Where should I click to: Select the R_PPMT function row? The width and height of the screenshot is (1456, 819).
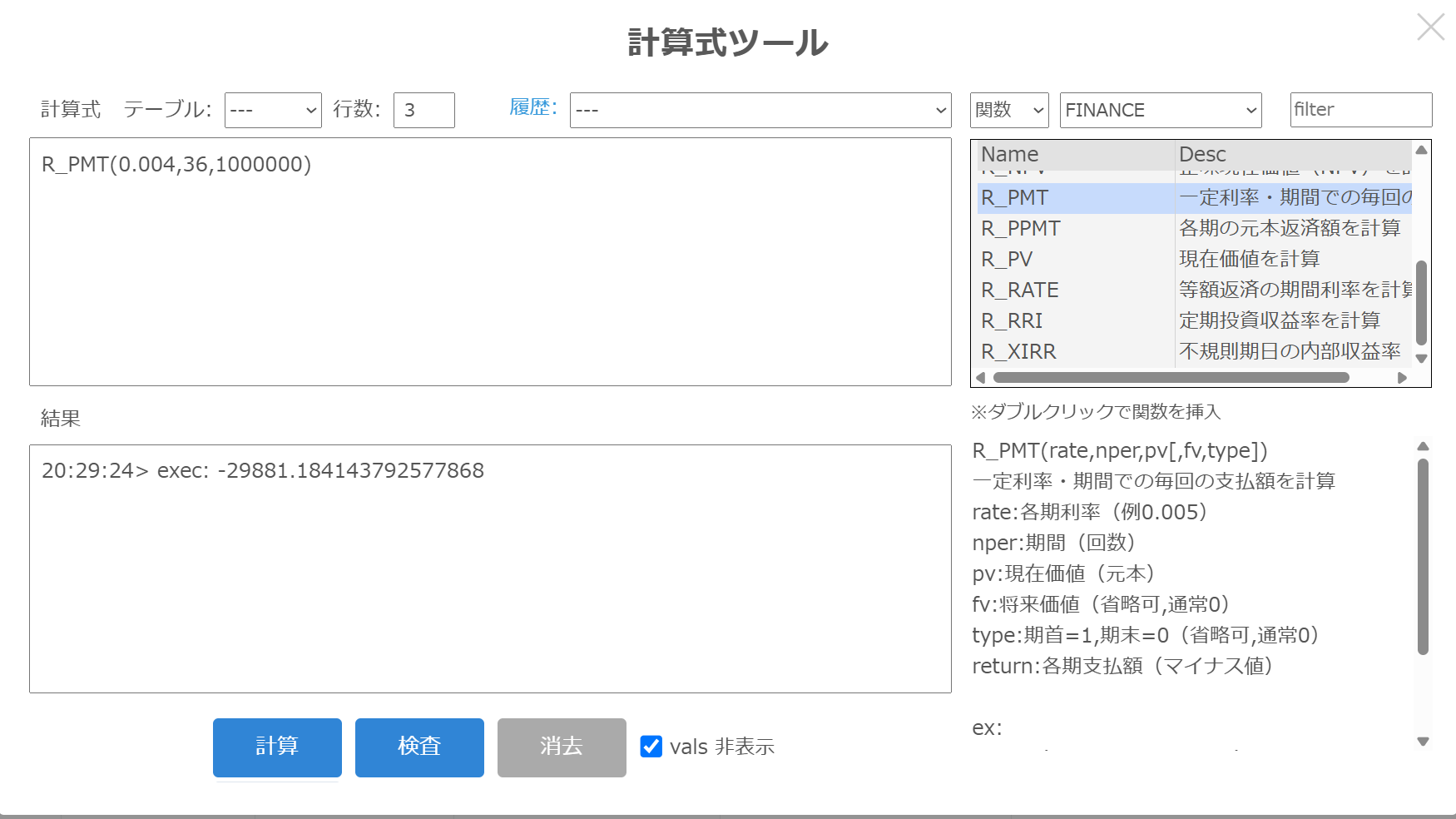1195,229
